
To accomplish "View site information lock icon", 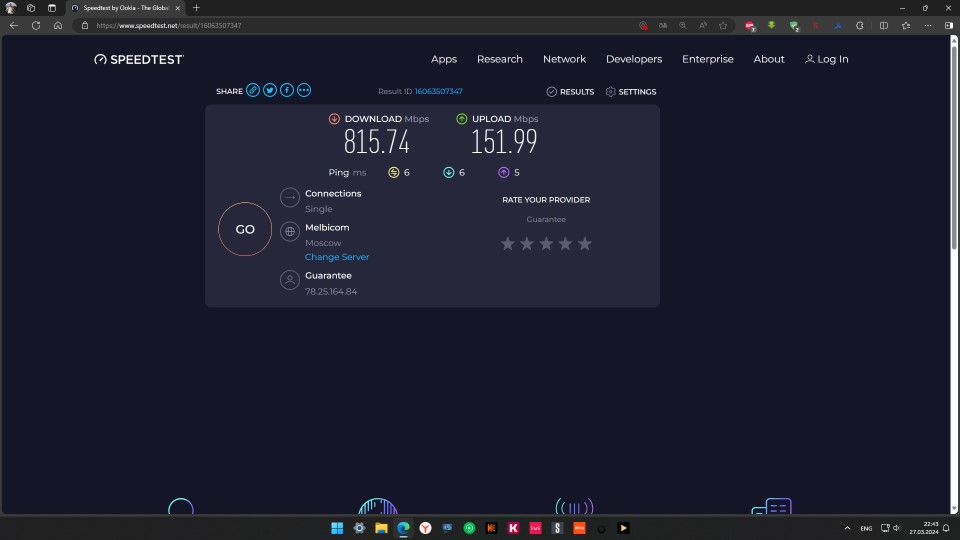I will tap(85, 26).
